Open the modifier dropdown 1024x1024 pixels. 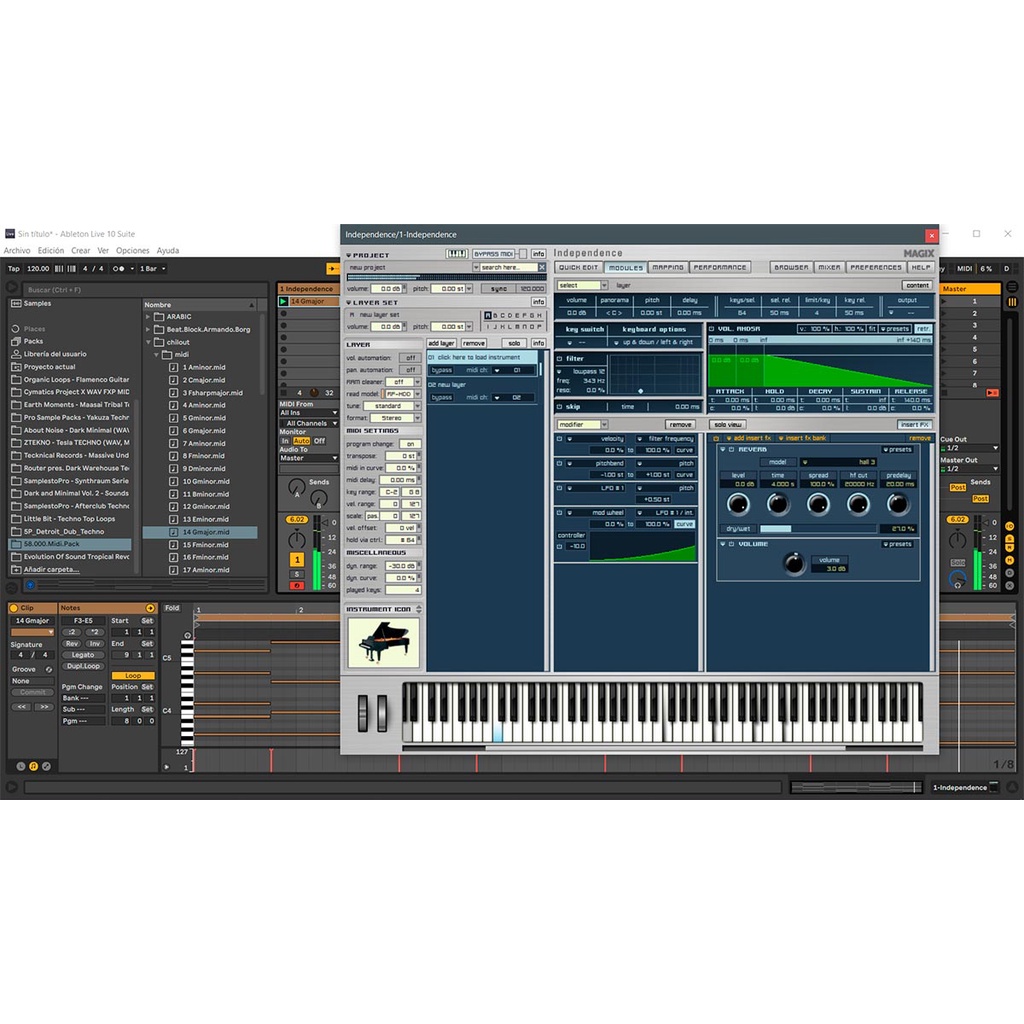click(583, 424)
